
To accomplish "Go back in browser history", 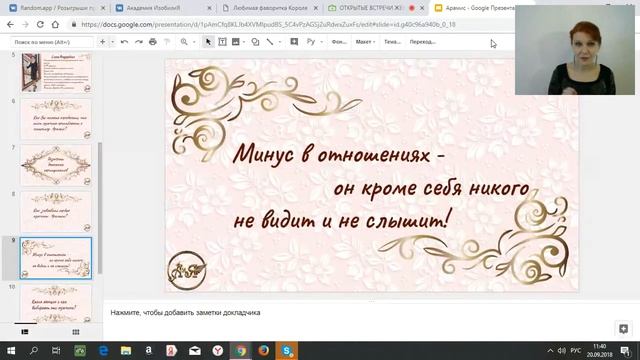I will (10, 24).
